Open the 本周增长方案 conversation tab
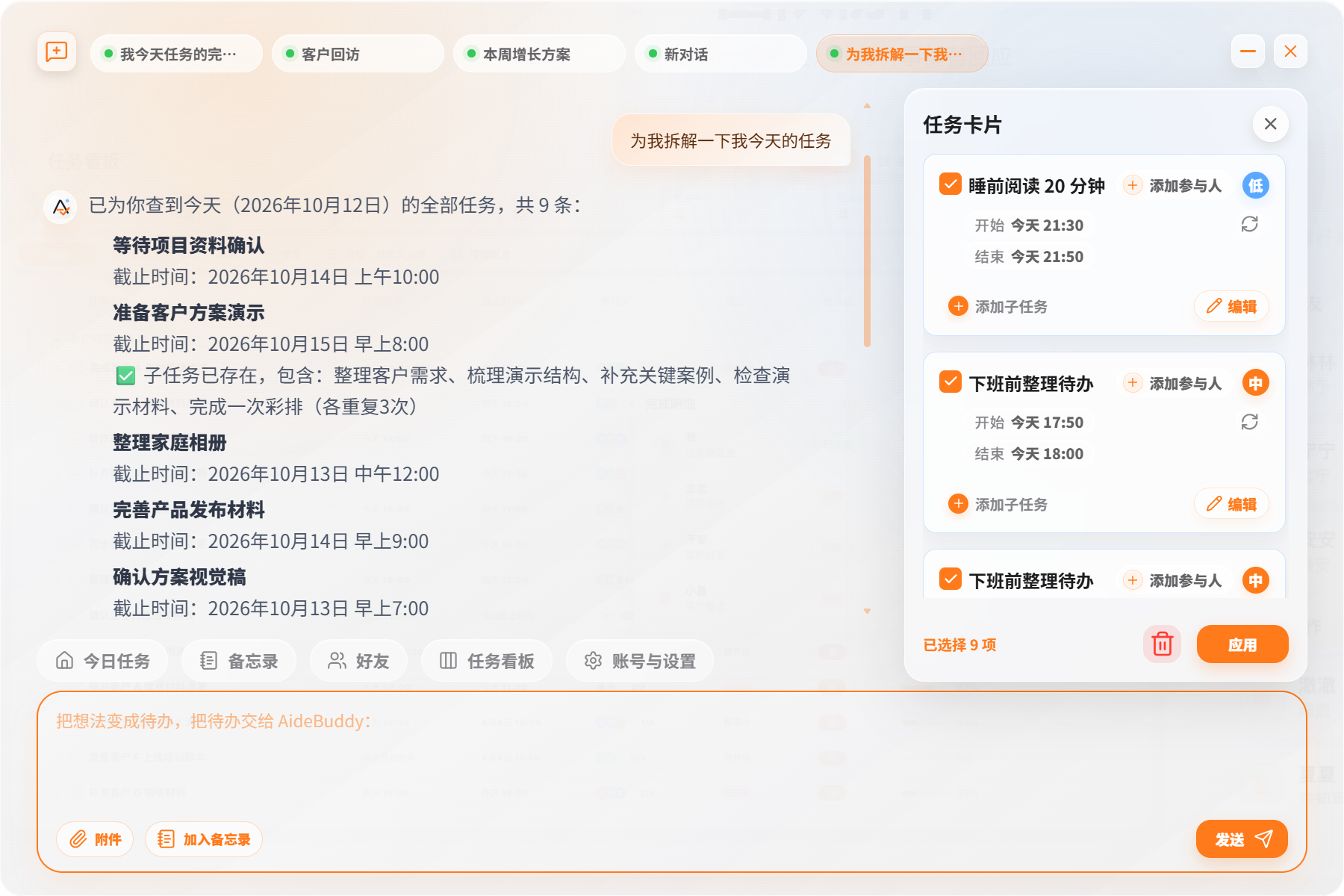Screen dimensions: 1344x896 point(539,54)
